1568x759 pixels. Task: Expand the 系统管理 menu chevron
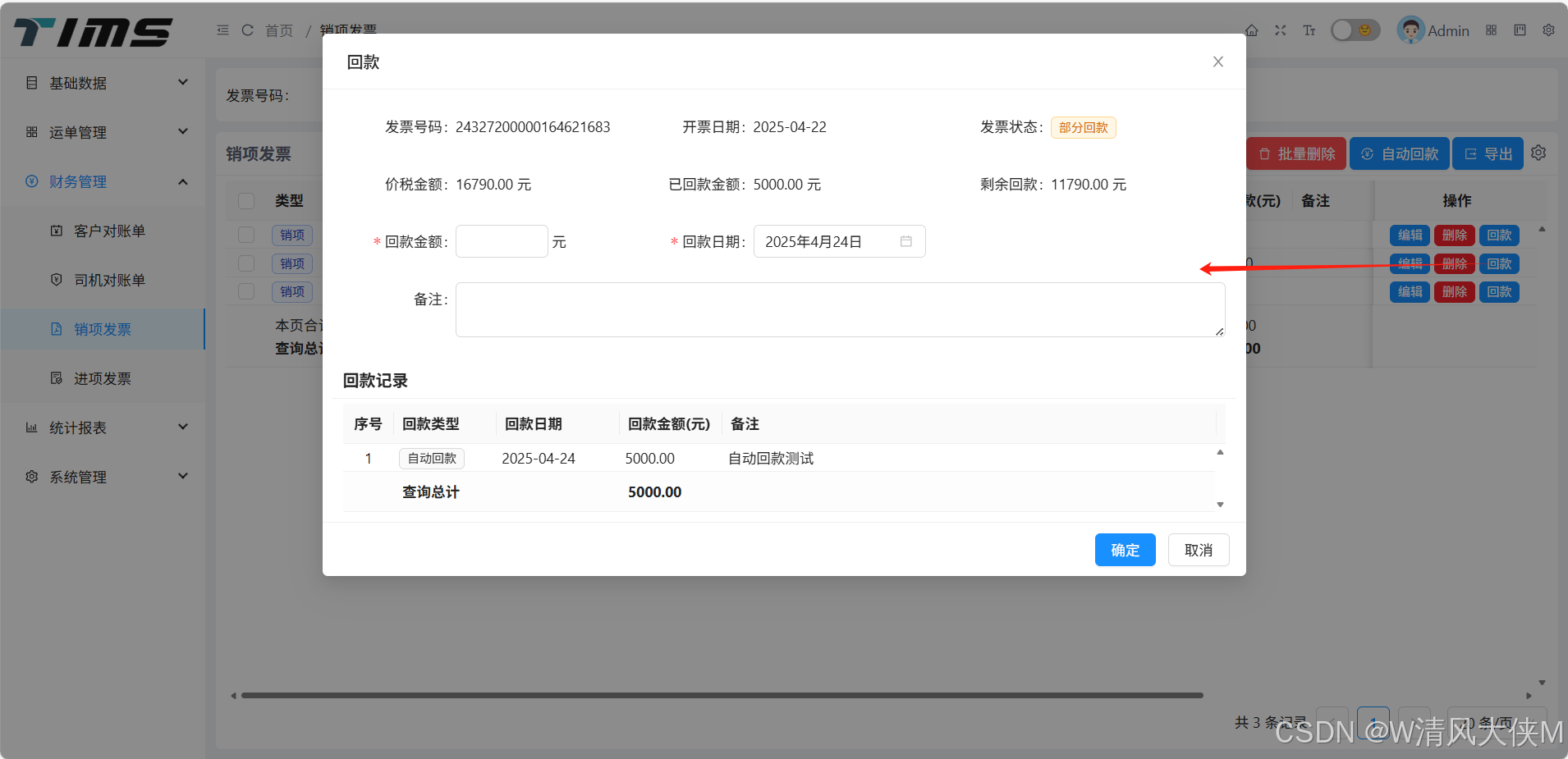point(183,476)
